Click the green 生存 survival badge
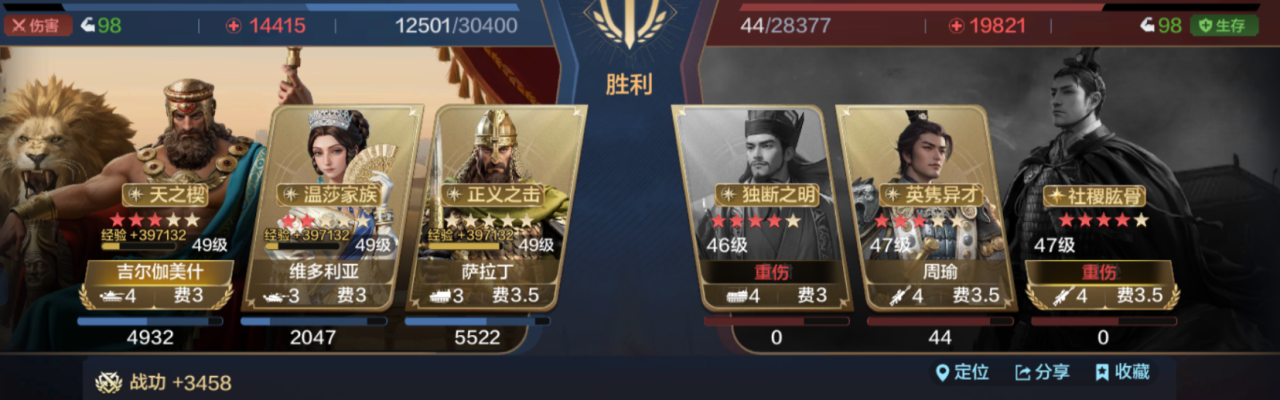This screenshot has width=1280, height=400. click(1224, 26)
